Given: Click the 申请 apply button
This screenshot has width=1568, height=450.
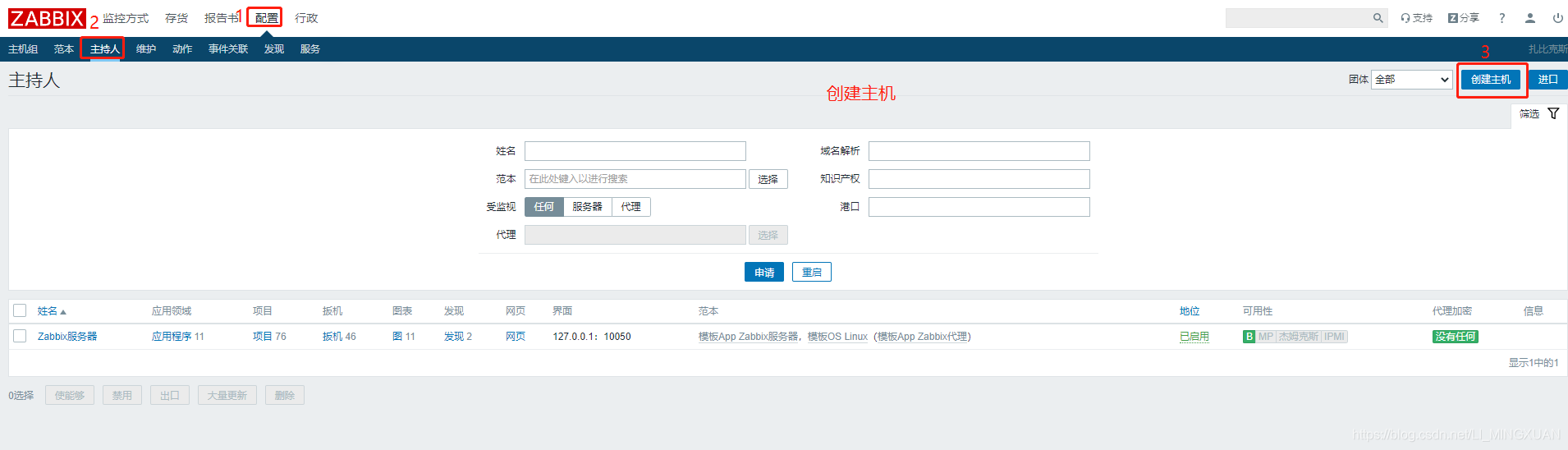Looking at the screenshot, I should [764, 273].
